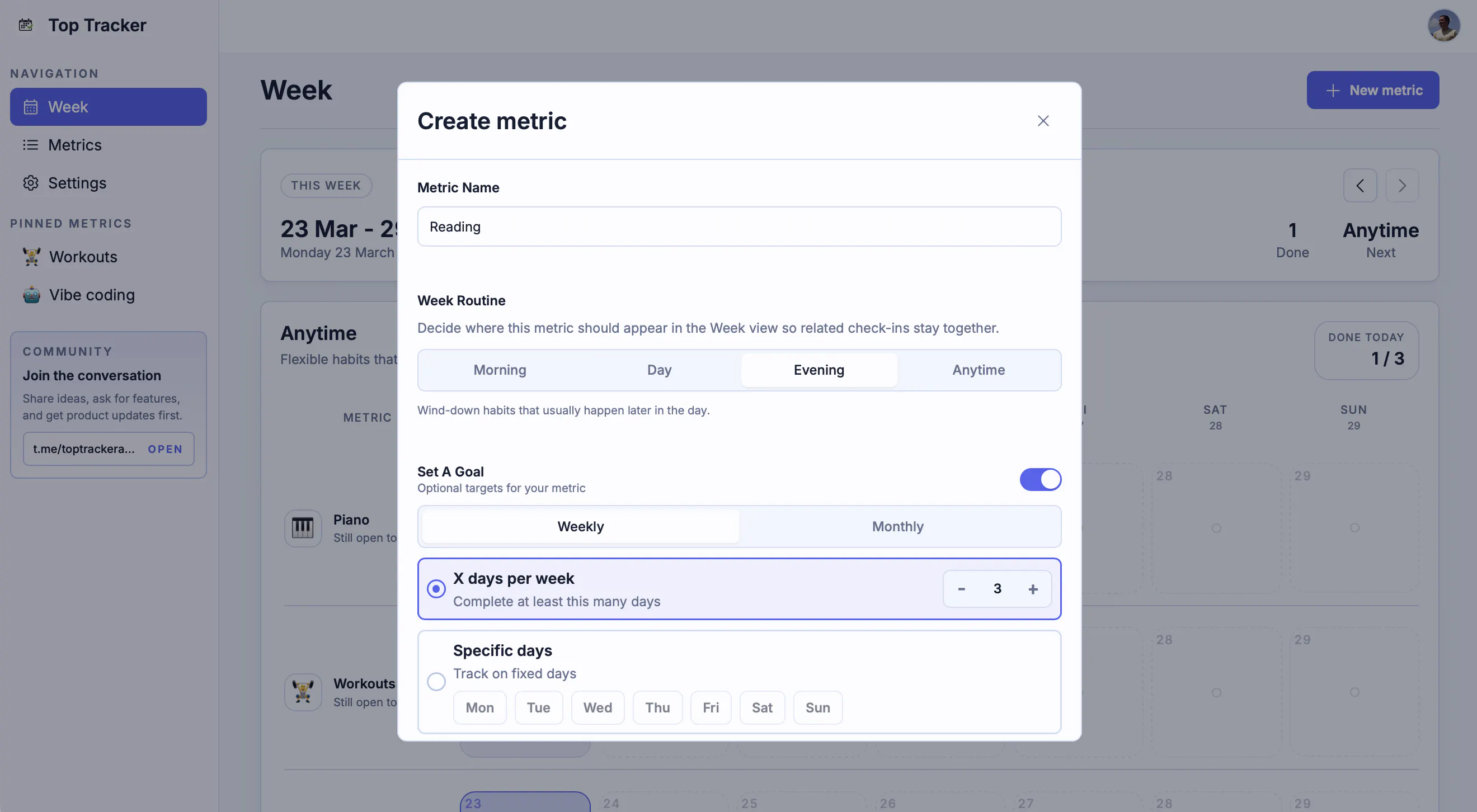The height and width of the screenshot is (812, 1477).
Task: Click the Top Tracker calendar logo icon
Action: tap(26, 25)
